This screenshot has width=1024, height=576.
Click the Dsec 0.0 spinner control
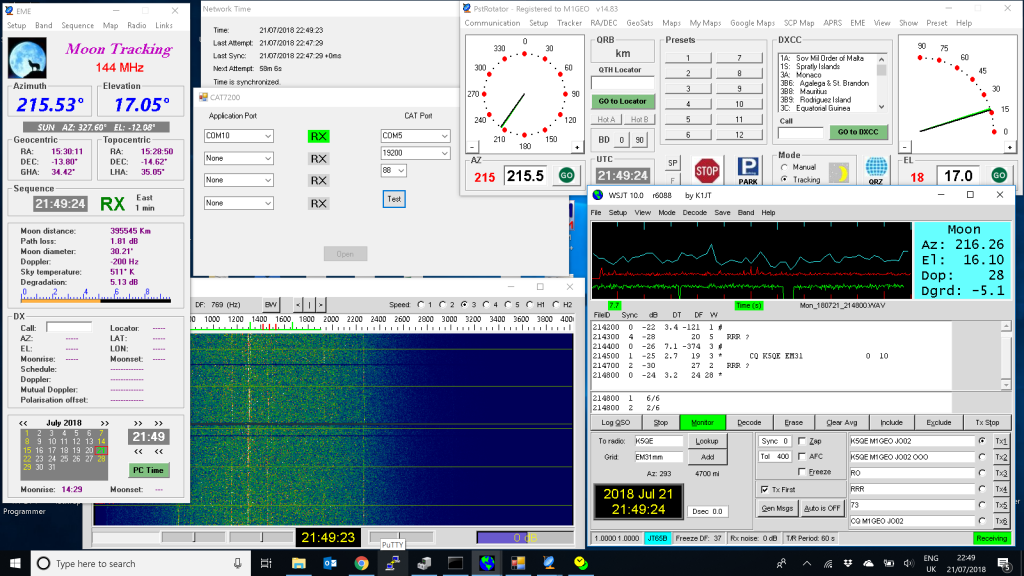point(708,511)
